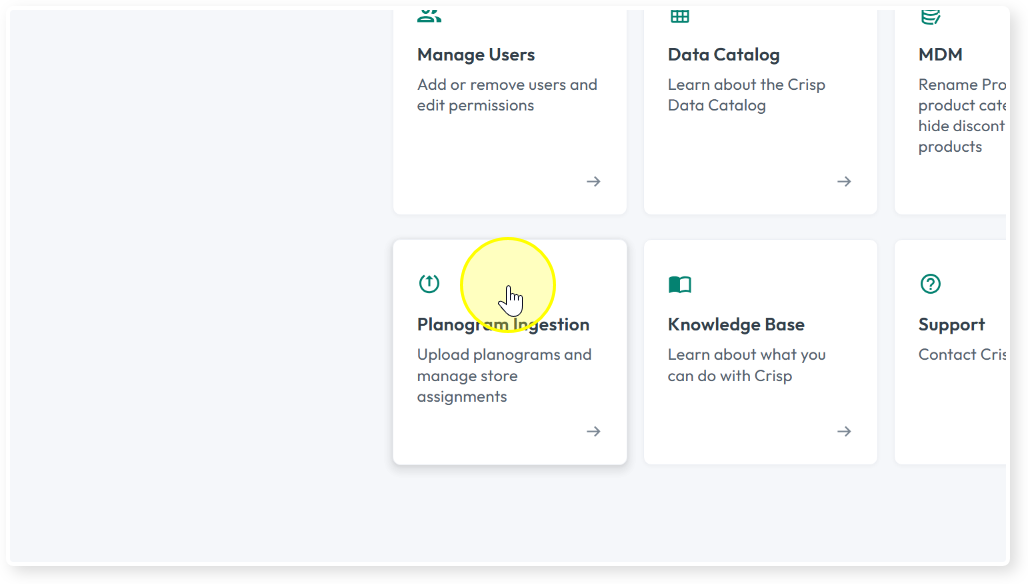Click the arrow on Manage Users card

(x=593, y=182)
